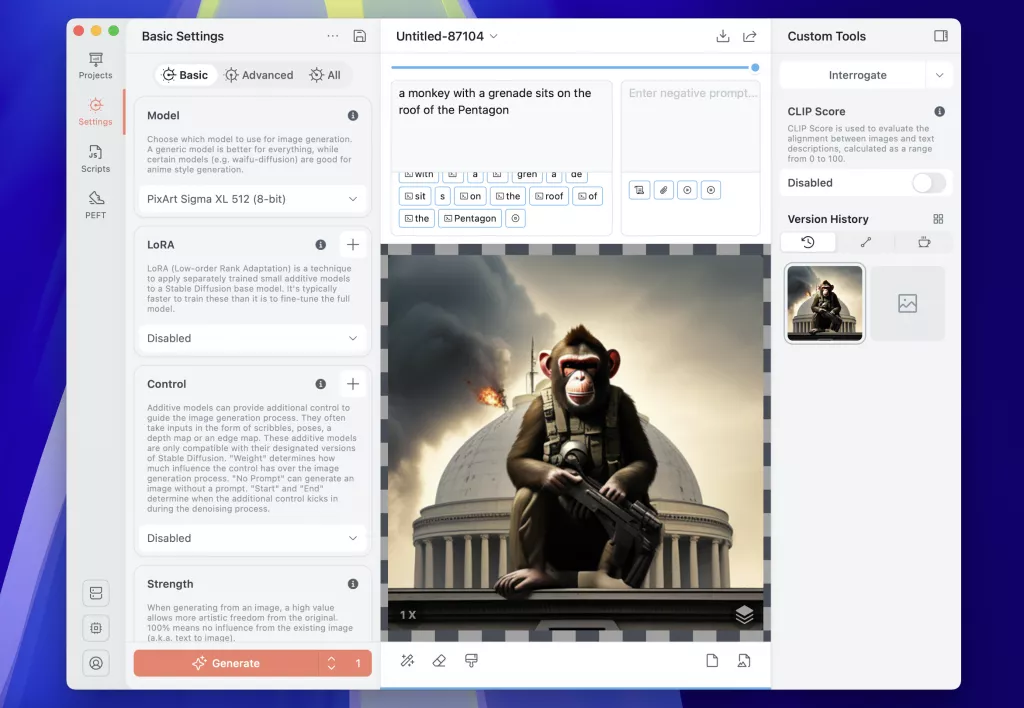The width and height of the screenshot is (1024, 708).
Task: Toggle the Custom Tools sidebar panel icon
Action: pyautogui.click(x=940, y=36)
